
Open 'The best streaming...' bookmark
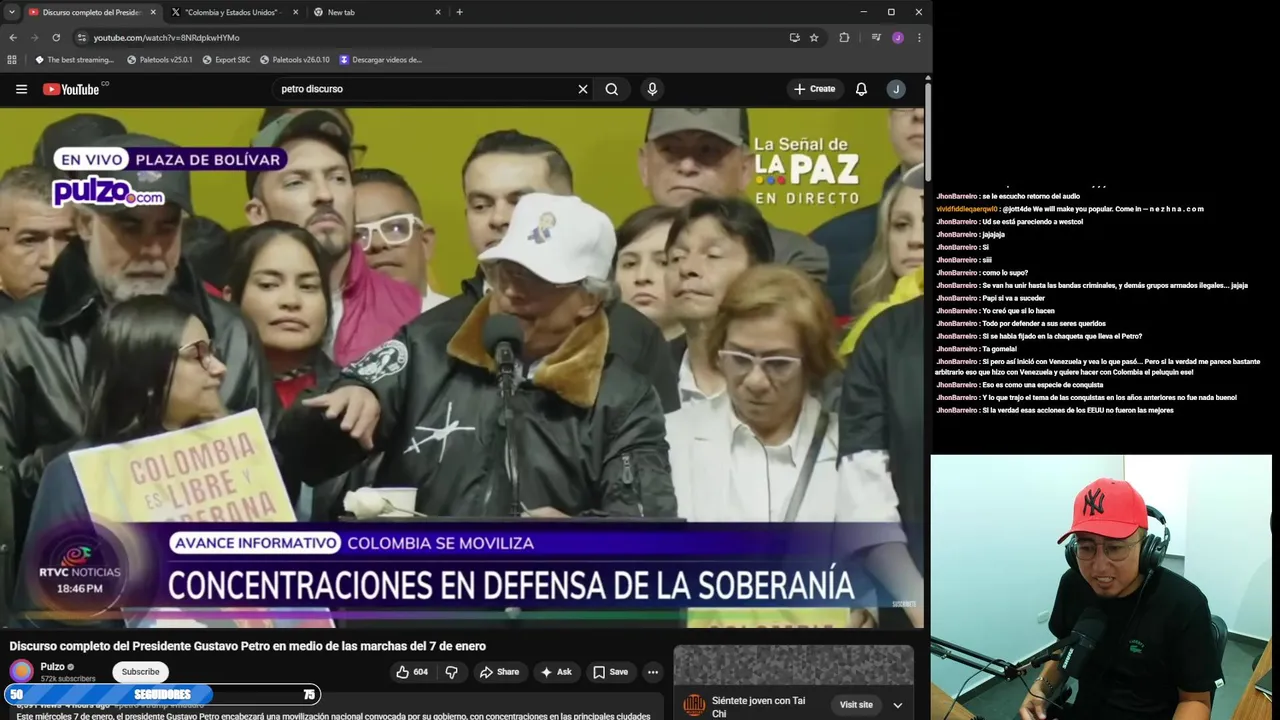click(x=74, y=60)
